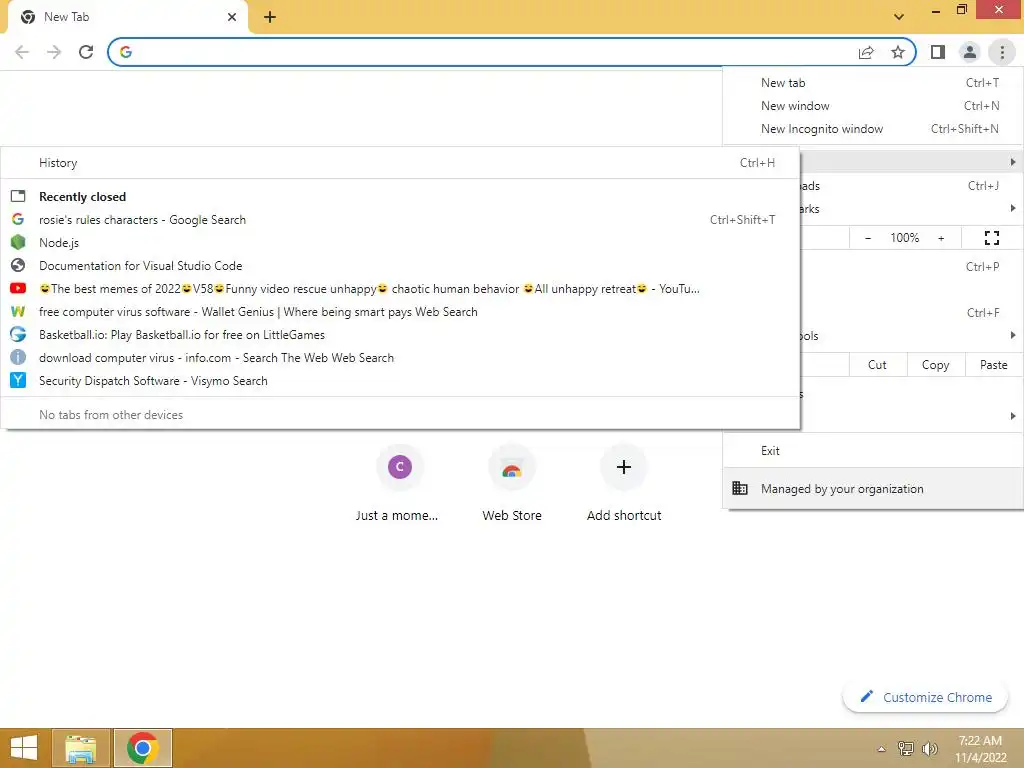The height and width of the screenshot is (768, 1024).
Task: Open the side panel icon
Action: point(938,52)
